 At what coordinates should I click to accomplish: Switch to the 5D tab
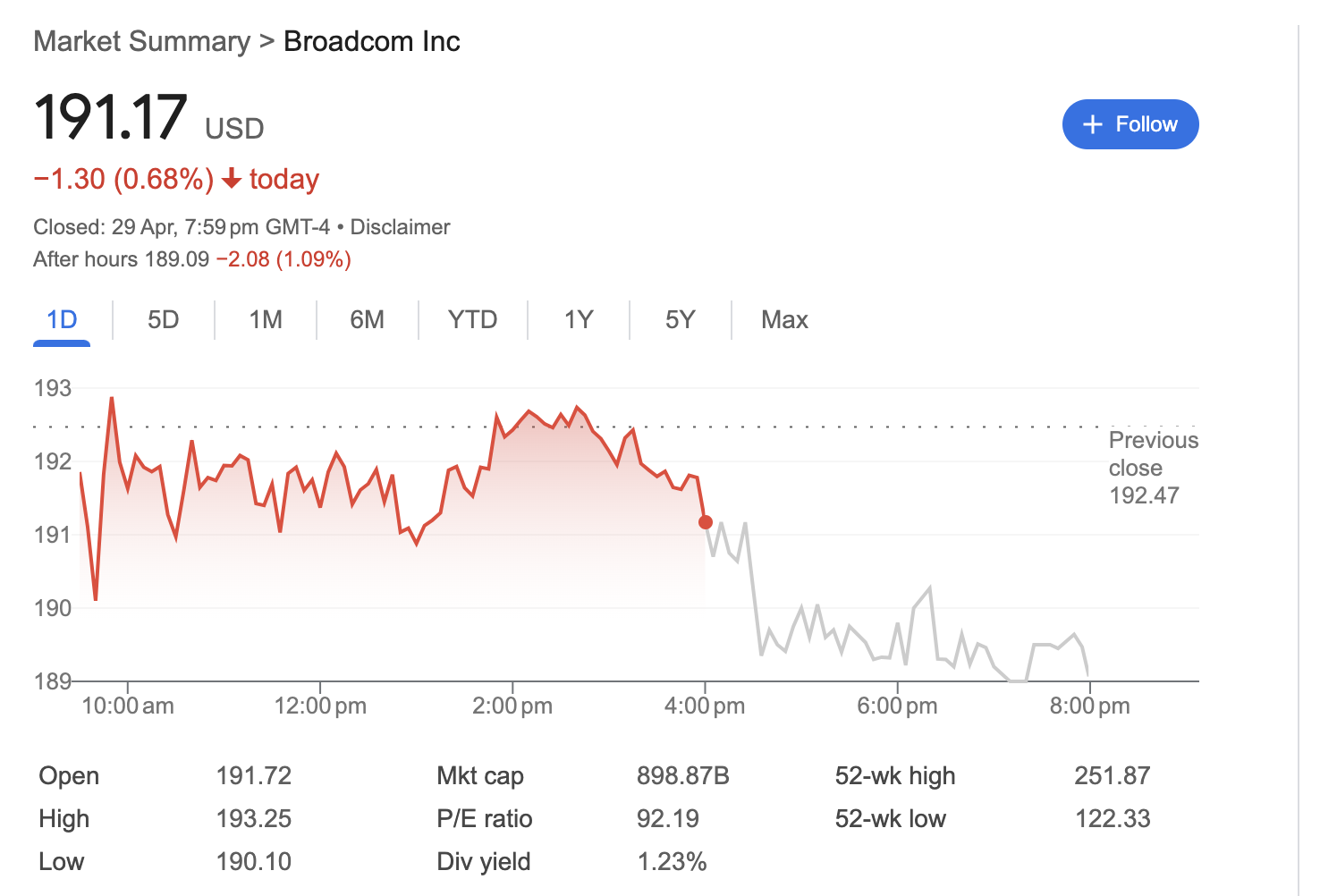tap(164, 320)
